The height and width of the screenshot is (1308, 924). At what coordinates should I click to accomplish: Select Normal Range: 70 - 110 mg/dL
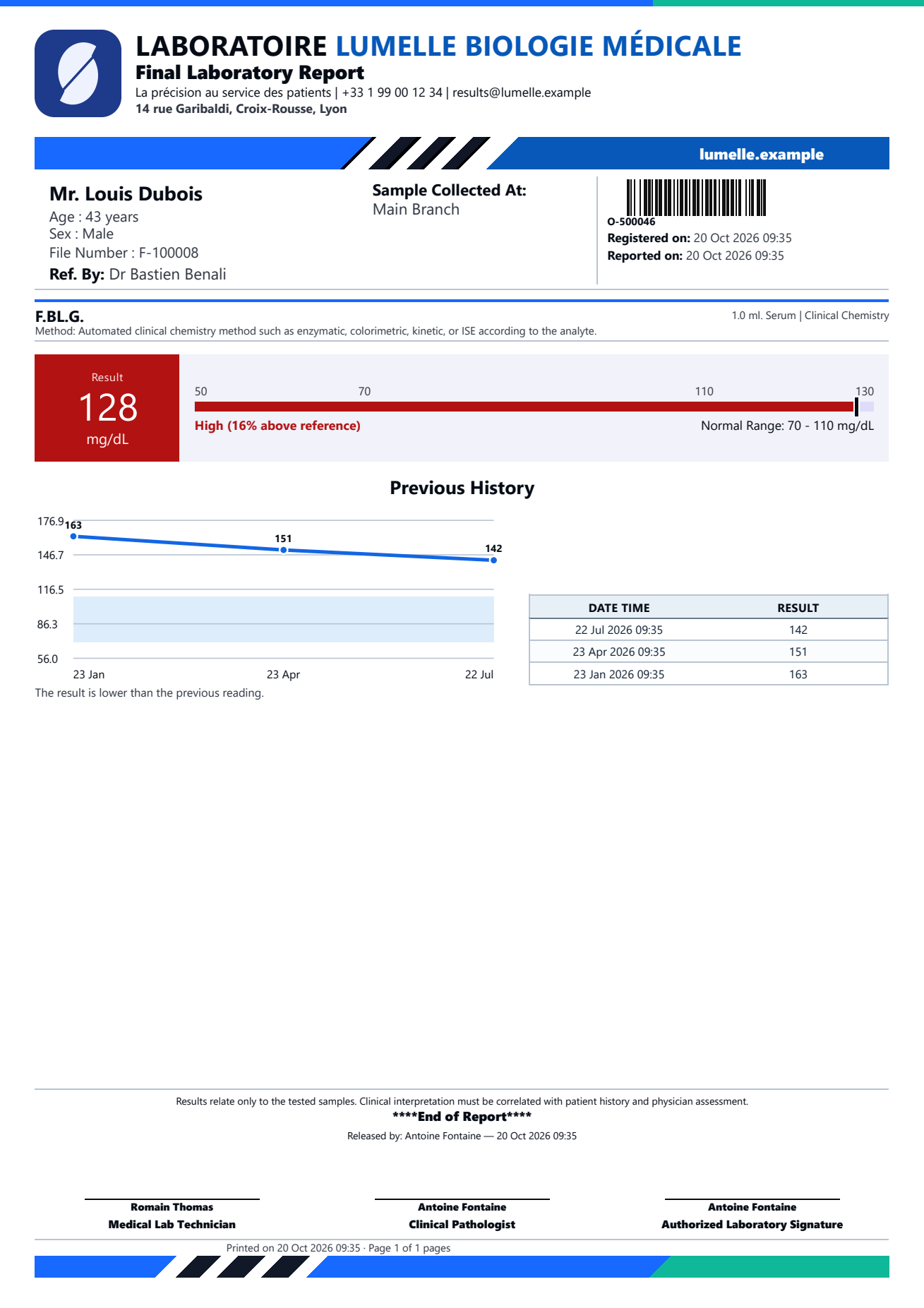point(787,426)
